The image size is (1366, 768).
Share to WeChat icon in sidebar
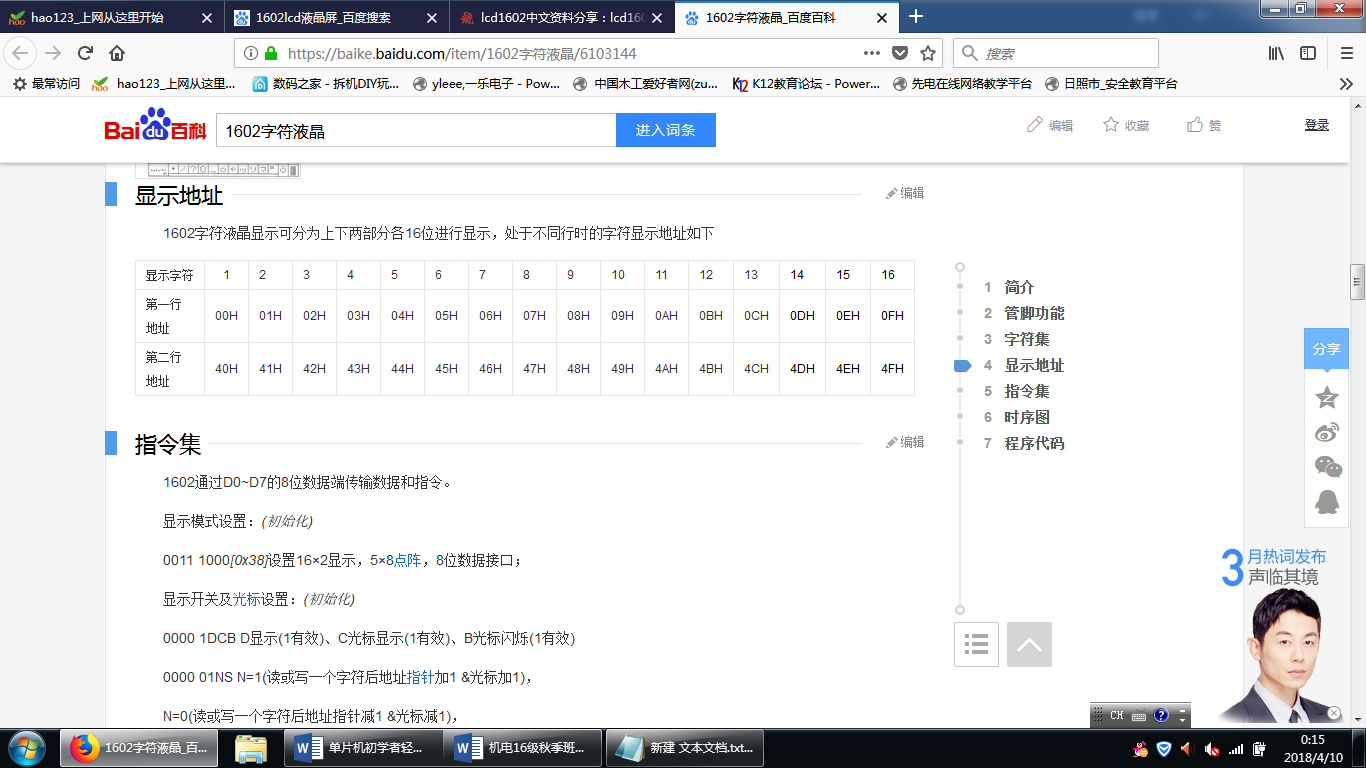[1327, 467]
